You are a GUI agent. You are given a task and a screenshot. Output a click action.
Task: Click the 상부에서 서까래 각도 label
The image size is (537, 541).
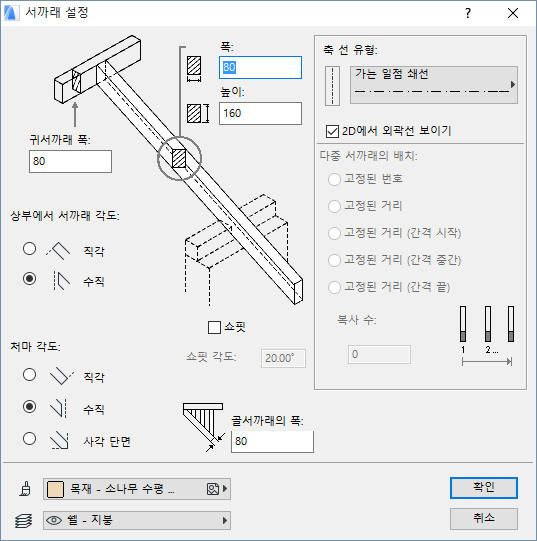point(65,216)
